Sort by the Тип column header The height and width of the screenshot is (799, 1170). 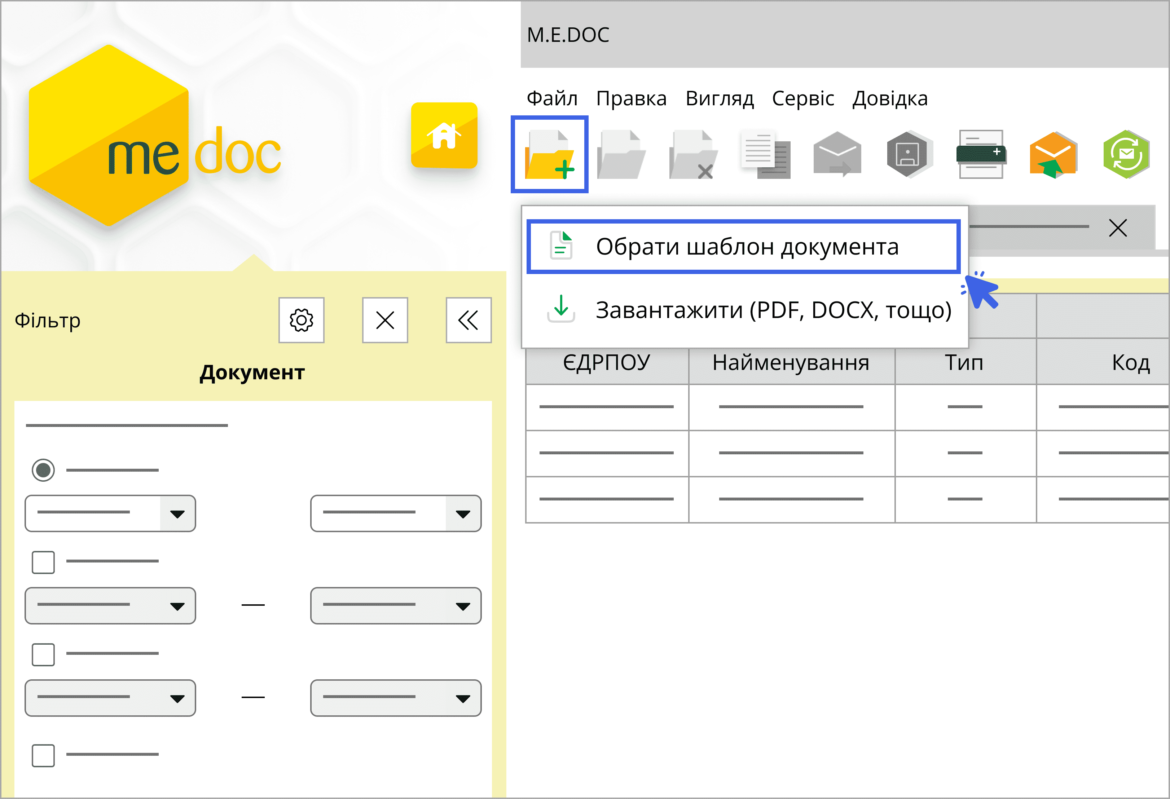pyautogui.click(x=965, y=363)
